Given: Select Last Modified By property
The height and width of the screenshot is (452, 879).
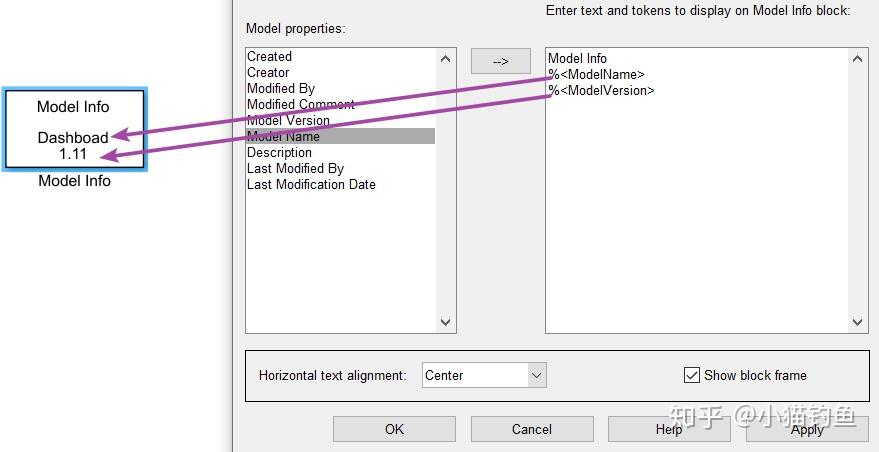Looking at the screenshot, I should click(295, 169).
